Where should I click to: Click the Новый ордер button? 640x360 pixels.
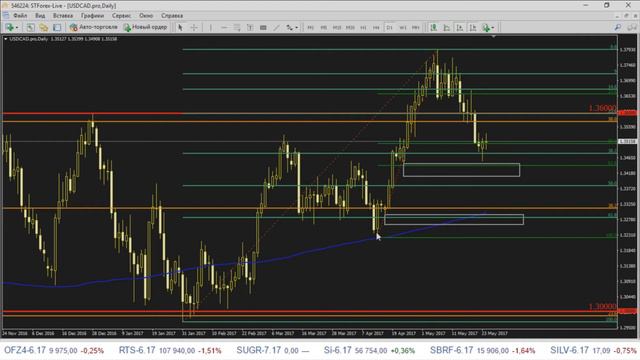tap(145, 27)
